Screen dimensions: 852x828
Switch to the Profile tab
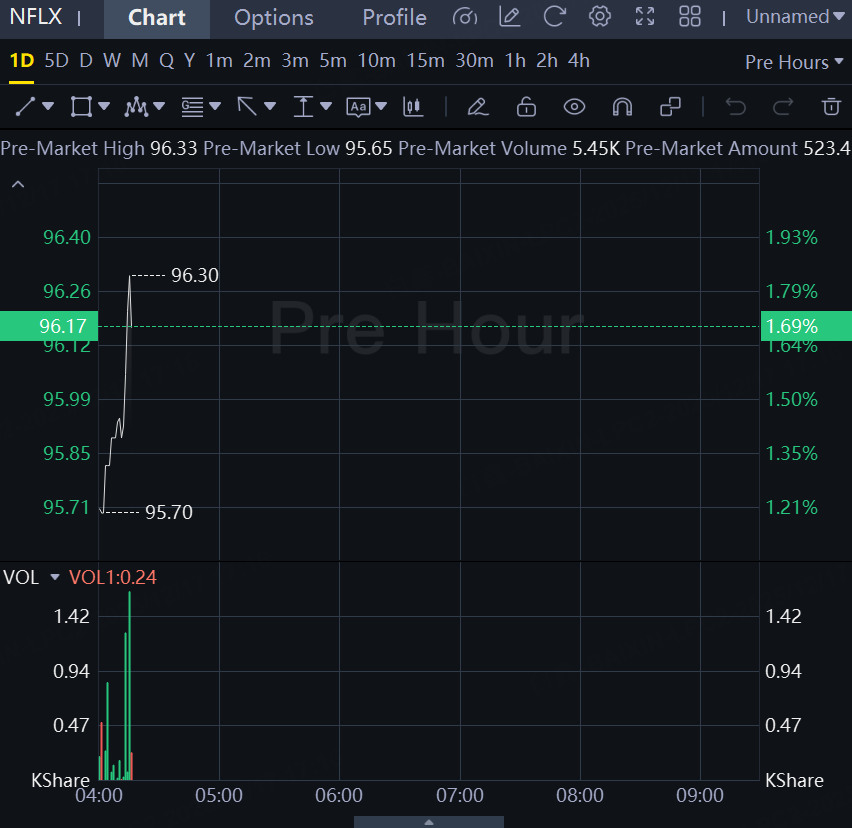coord(394,18)
